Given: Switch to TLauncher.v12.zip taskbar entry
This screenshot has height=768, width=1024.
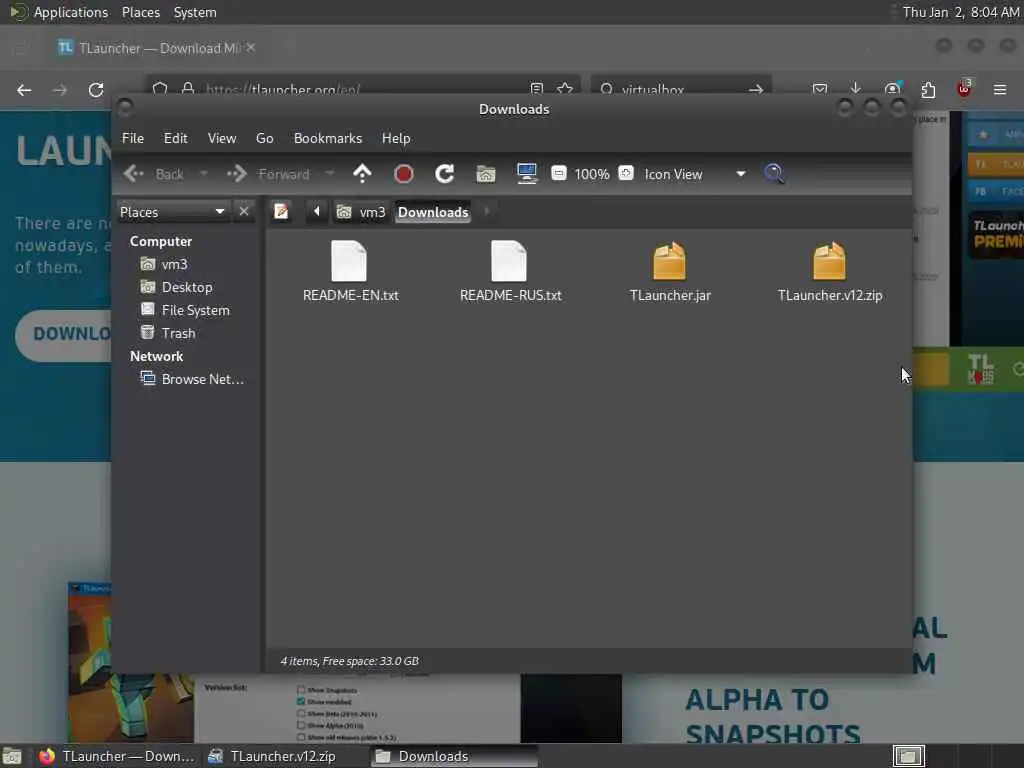Looking at the screenshot, I should point(273,756).
